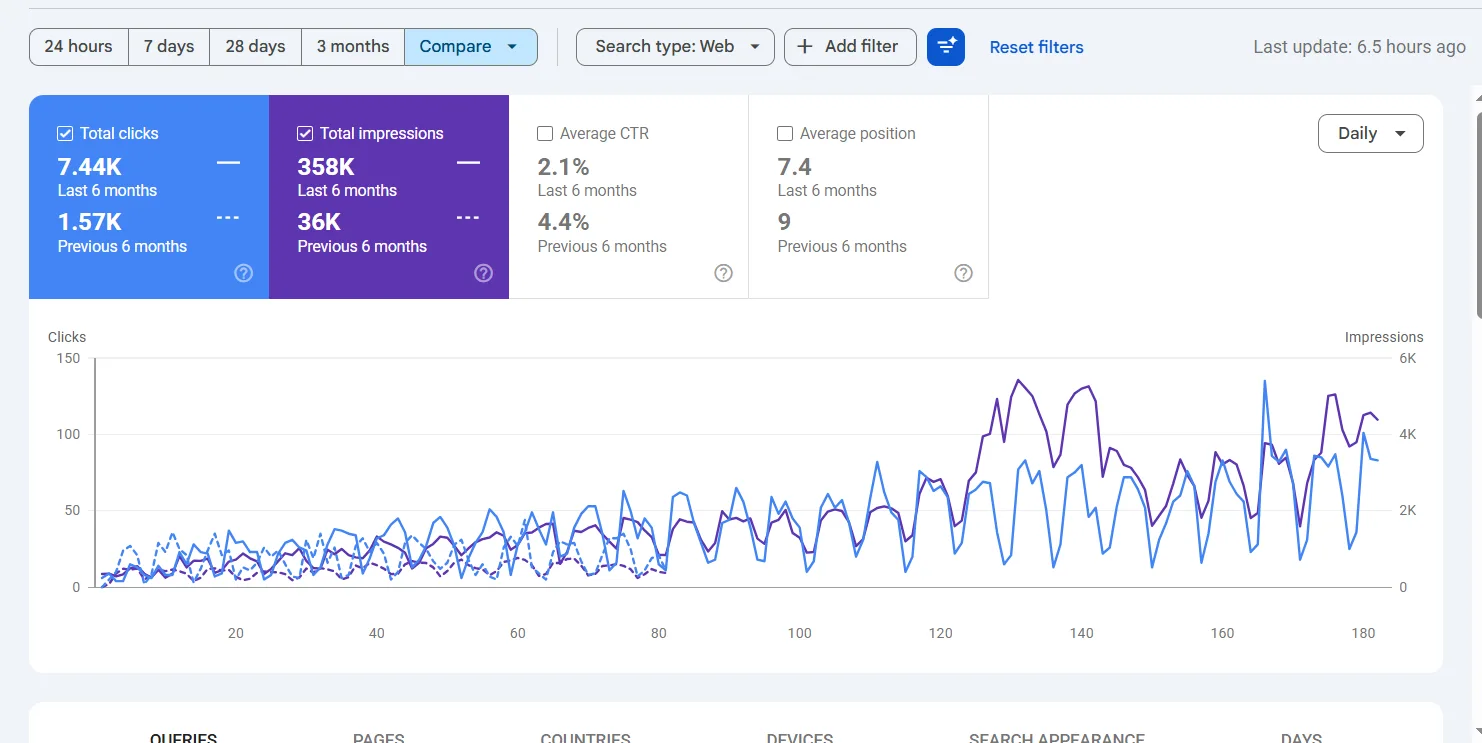Open the Search type: Web dropdown

[x=675, y=47]
